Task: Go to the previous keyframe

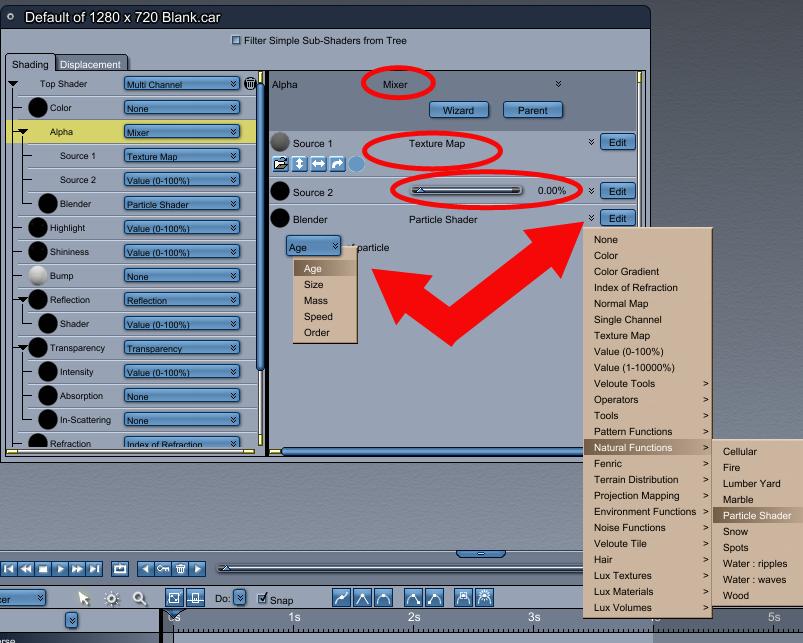Action: [146, 569]
